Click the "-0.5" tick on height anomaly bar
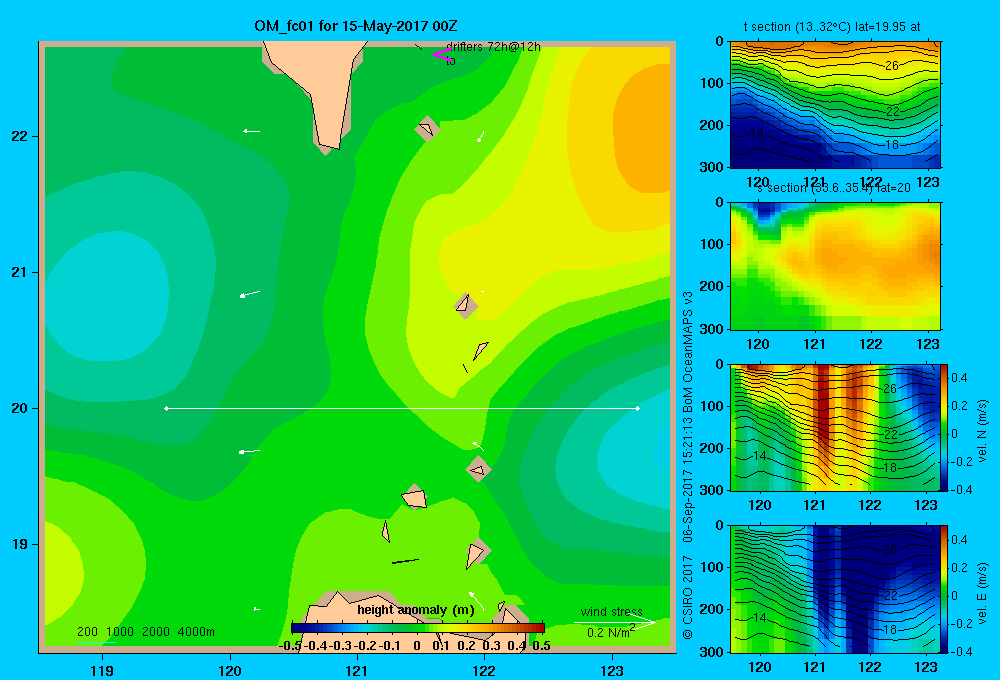Viewport: 1000px width, 680px height. click(290, 646)
